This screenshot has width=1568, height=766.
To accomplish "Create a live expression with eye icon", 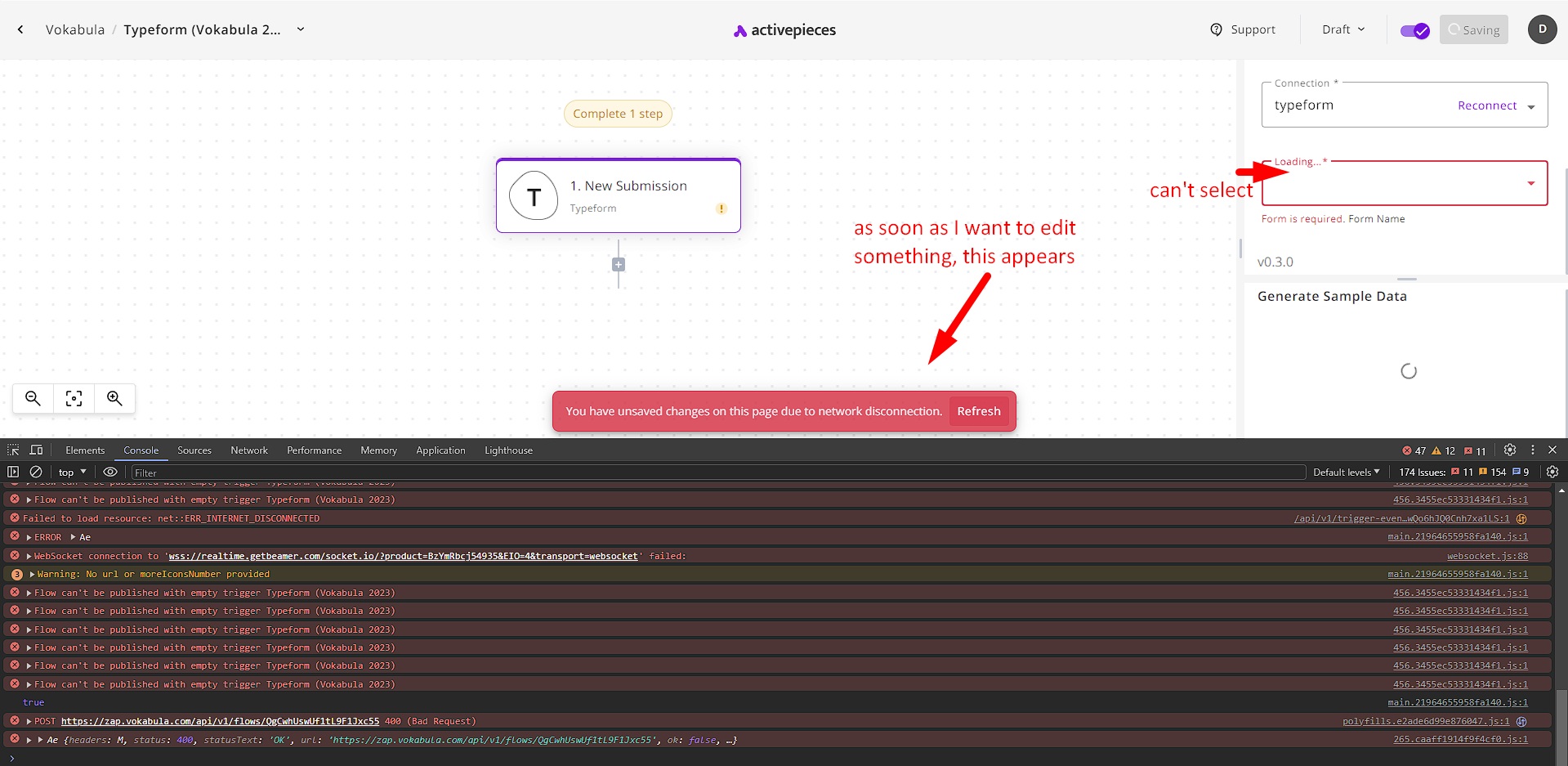I will coord(110,472).
